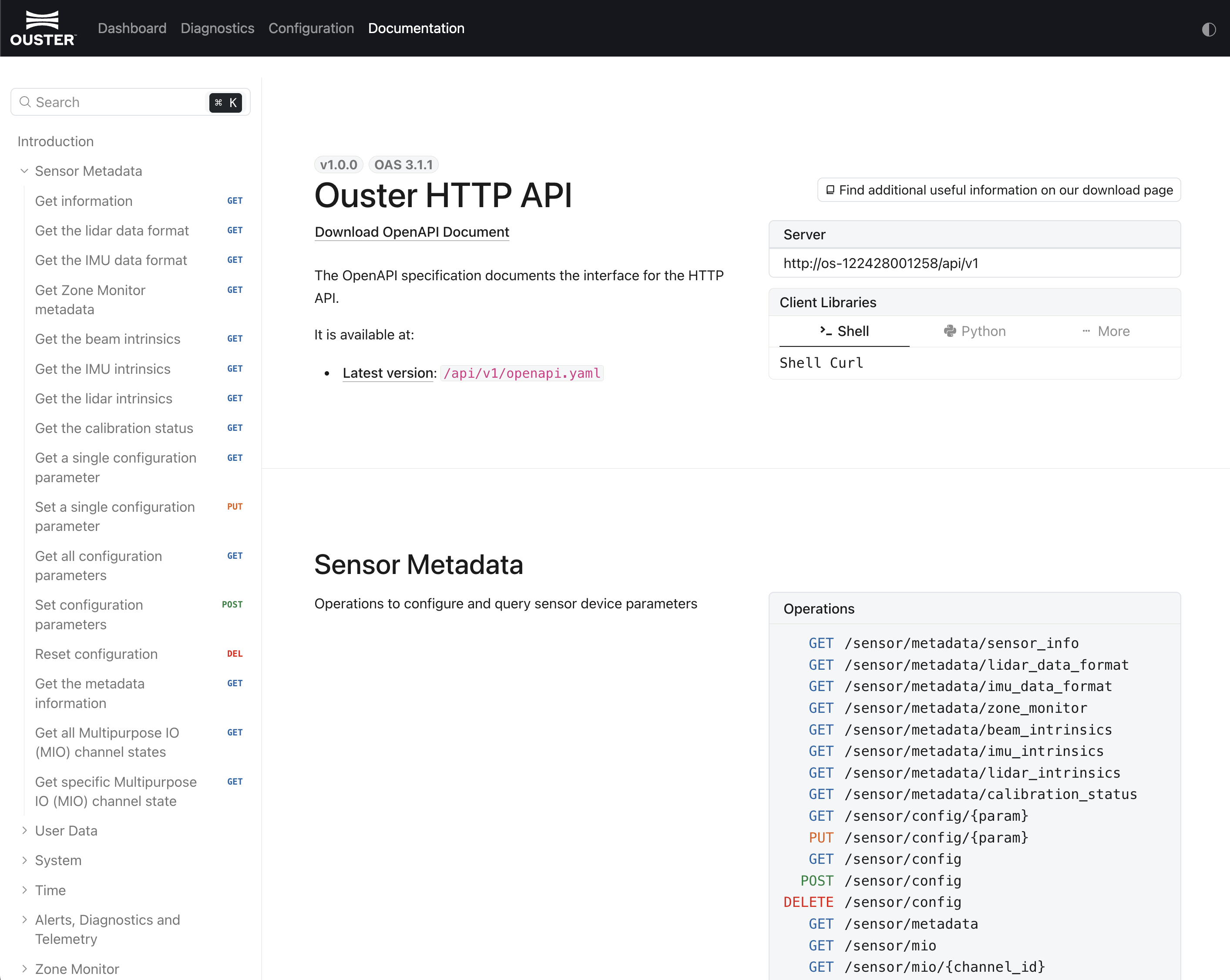This screenshot has height=980, width=1230.
Task: Click Find additional useful information button
Action: tap(999, 190)
